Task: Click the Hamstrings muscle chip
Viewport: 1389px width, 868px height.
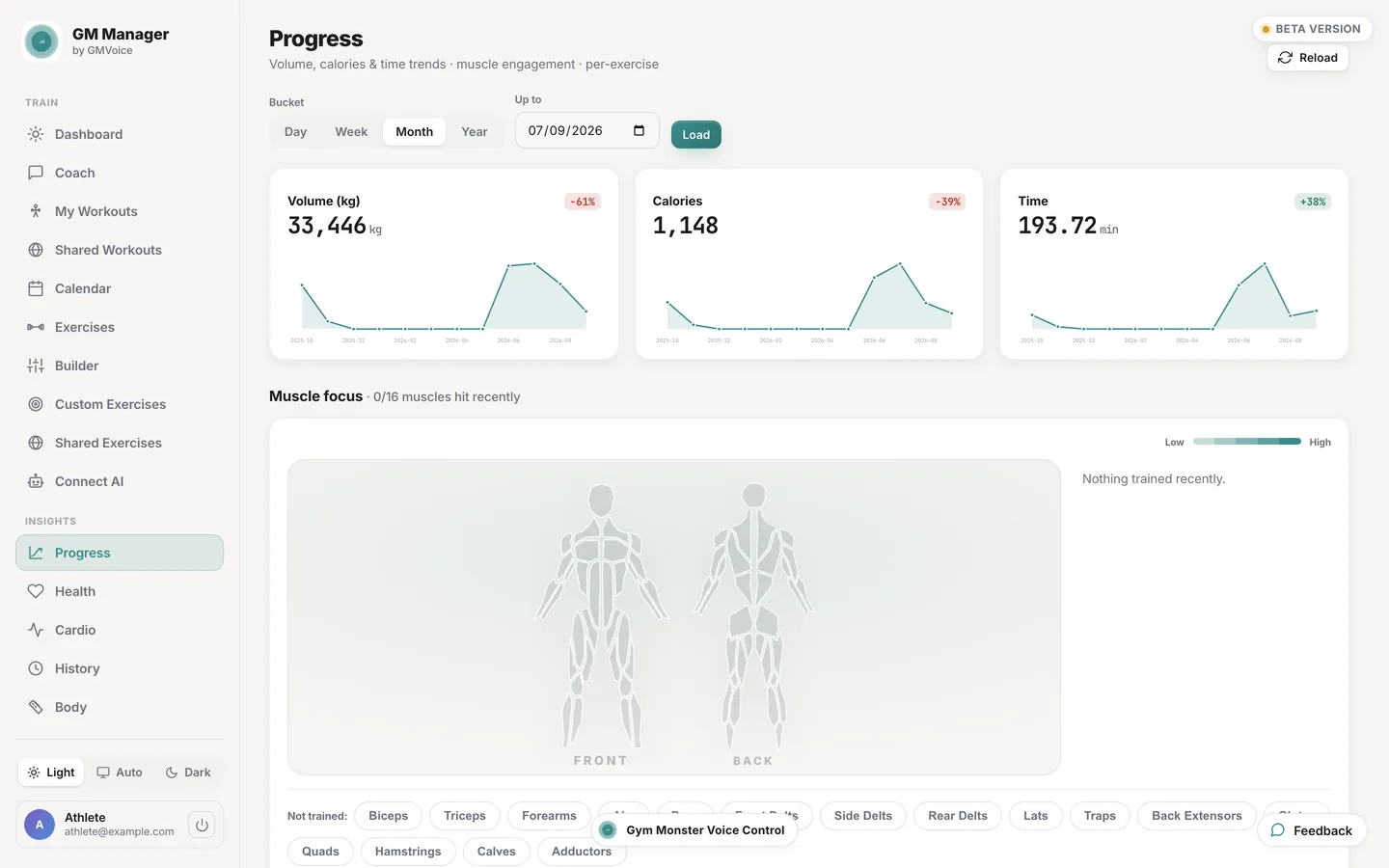Action: click(x=408, y=852)
